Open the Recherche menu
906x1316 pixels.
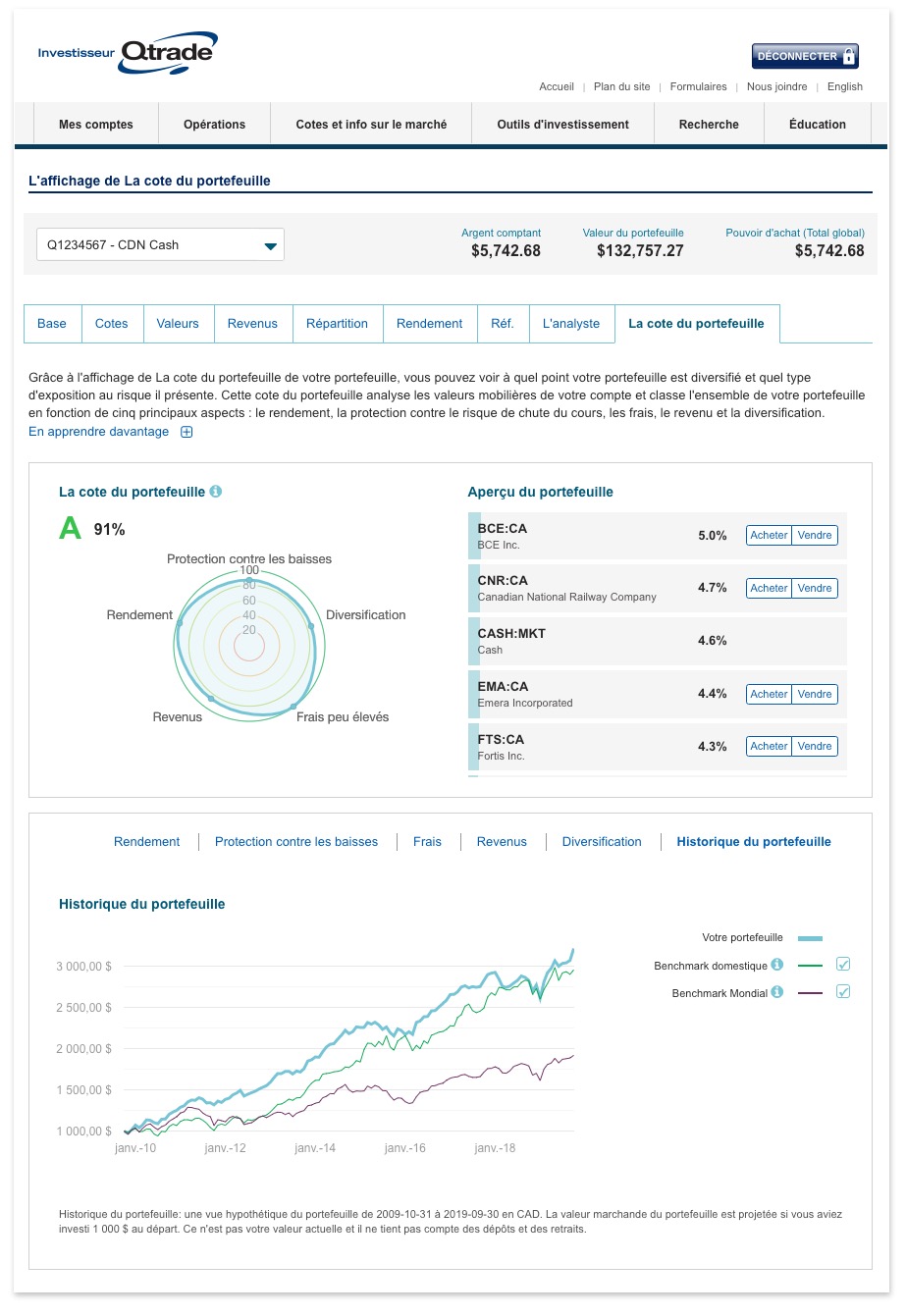click(709, 125)
